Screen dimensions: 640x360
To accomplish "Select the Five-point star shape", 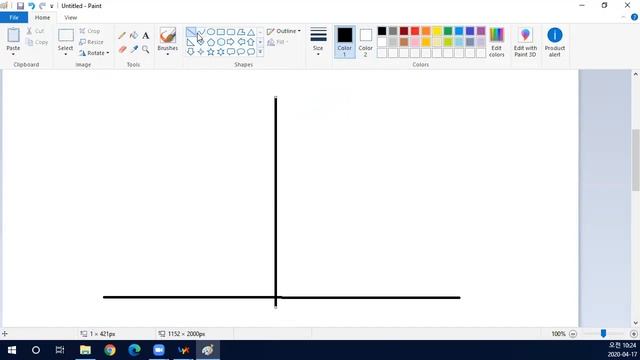I will click(x=211, y=52).
